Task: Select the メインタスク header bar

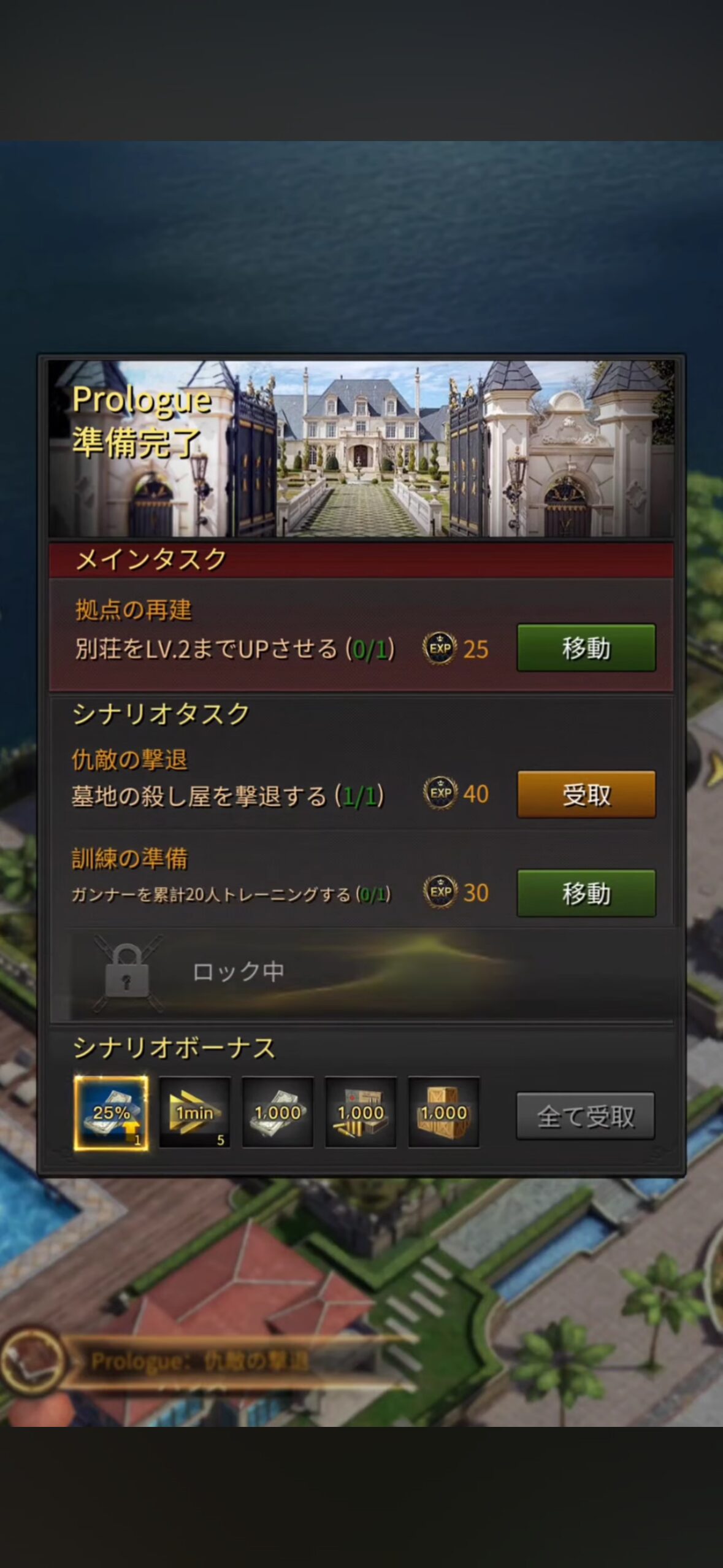Action: tap(361, 559)
